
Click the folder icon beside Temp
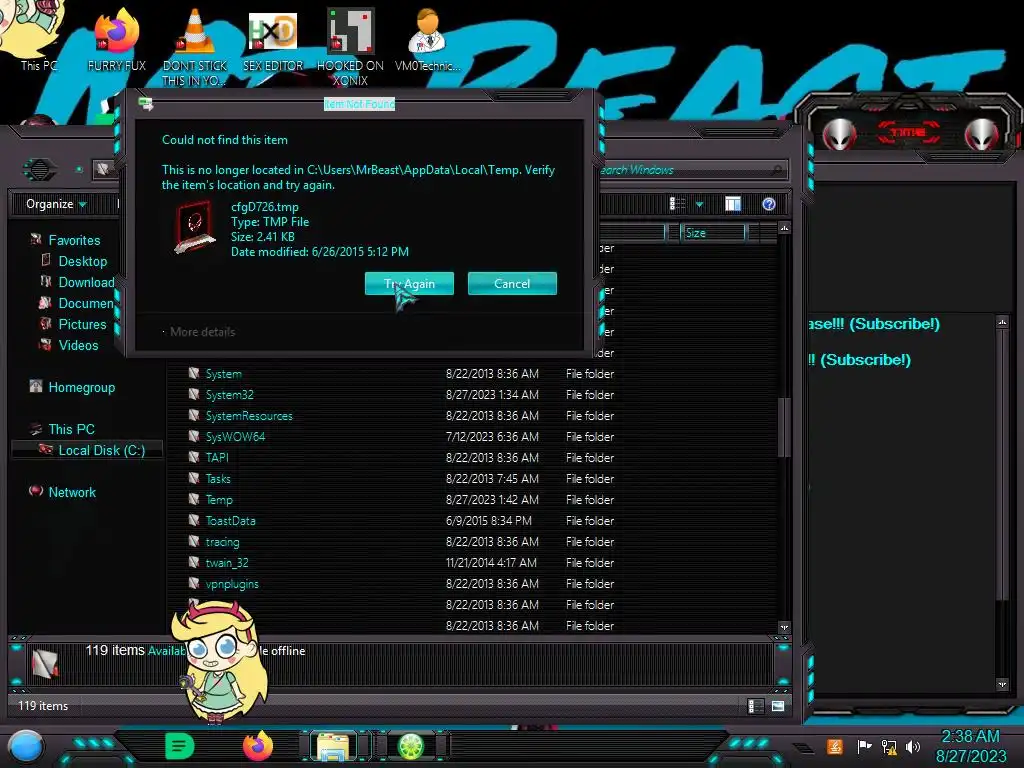click(x=194, y=499)
